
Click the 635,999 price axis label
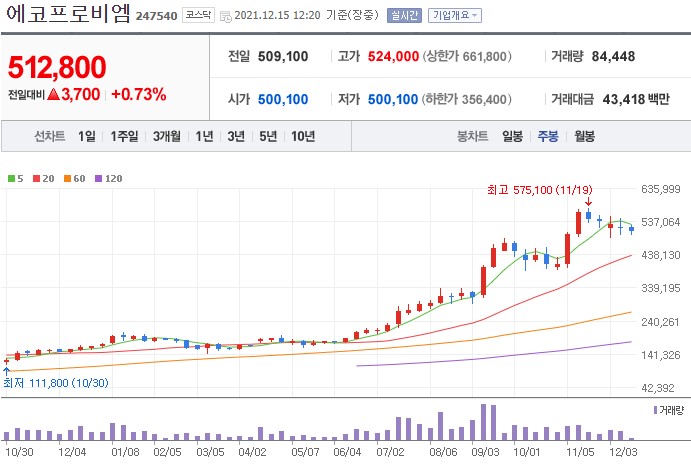(661, 189)
